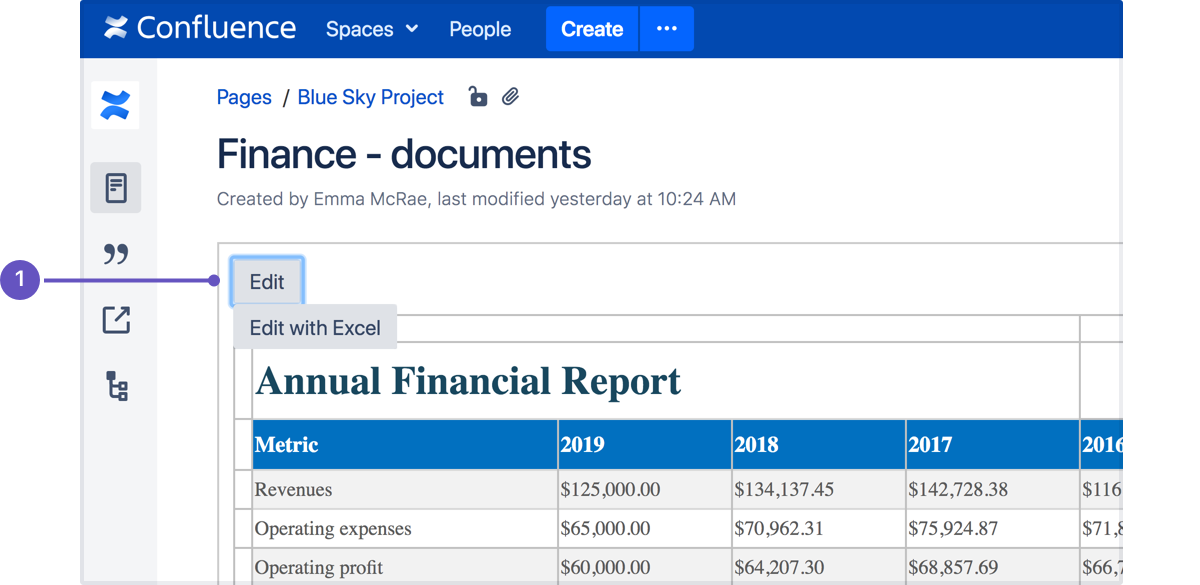The height and width of the screenshot is (585, 1200).
Task: Click the Revenues row label
Action: click(x=405, y=489)
